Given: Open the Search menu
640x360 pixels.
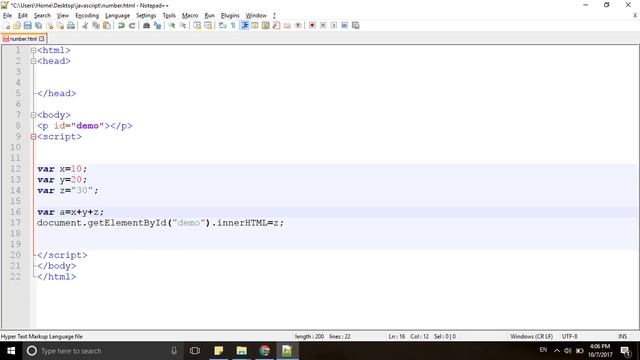Looking at the screenshot, I should (x=42, y=16).
